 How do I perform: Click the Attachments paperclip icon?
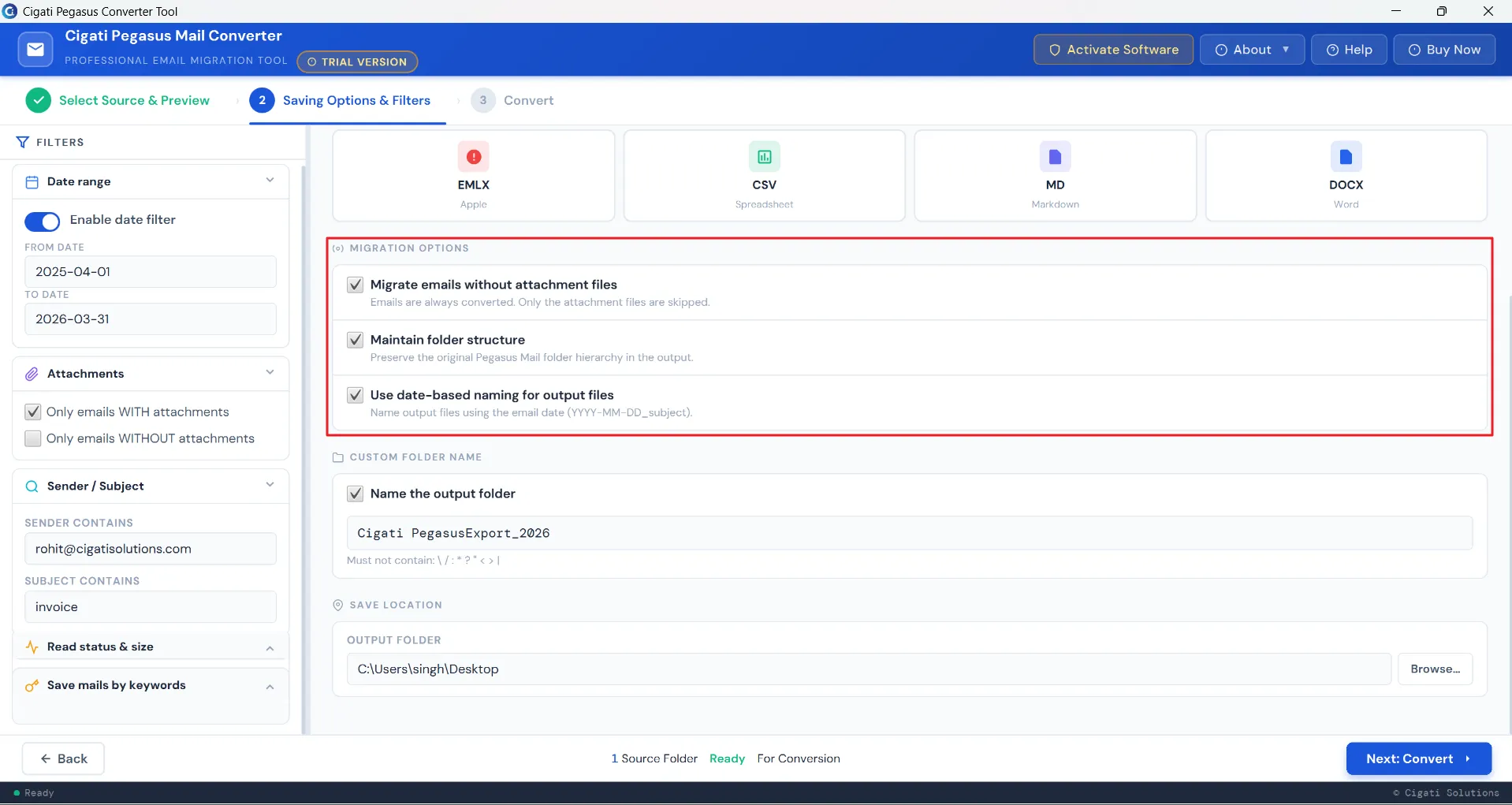(32, 374)
